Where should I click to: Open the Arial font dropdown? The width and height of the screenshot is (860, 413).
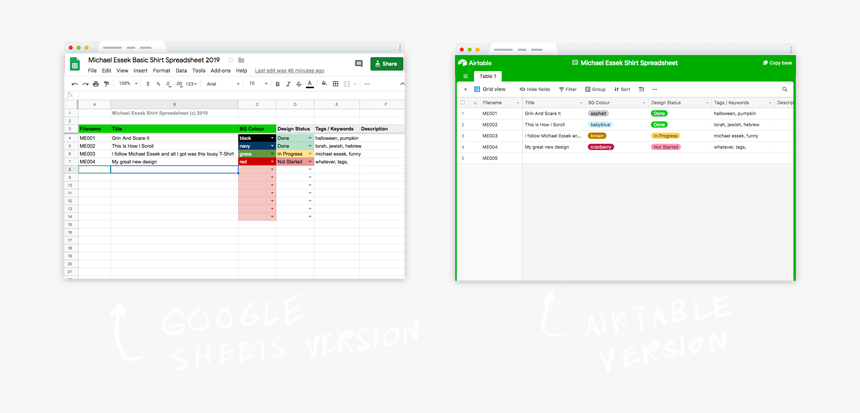tap(223, 84)
